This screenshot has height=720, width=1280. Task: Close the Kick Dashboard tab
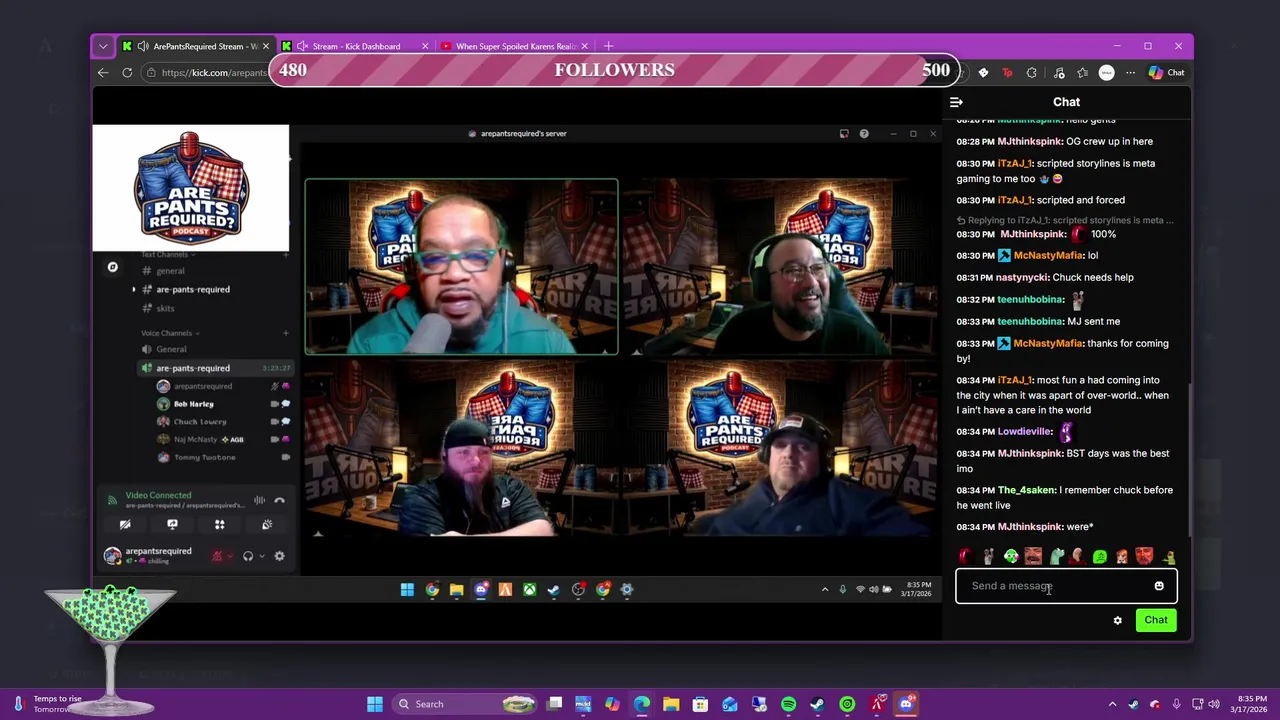tap(425, 46)
